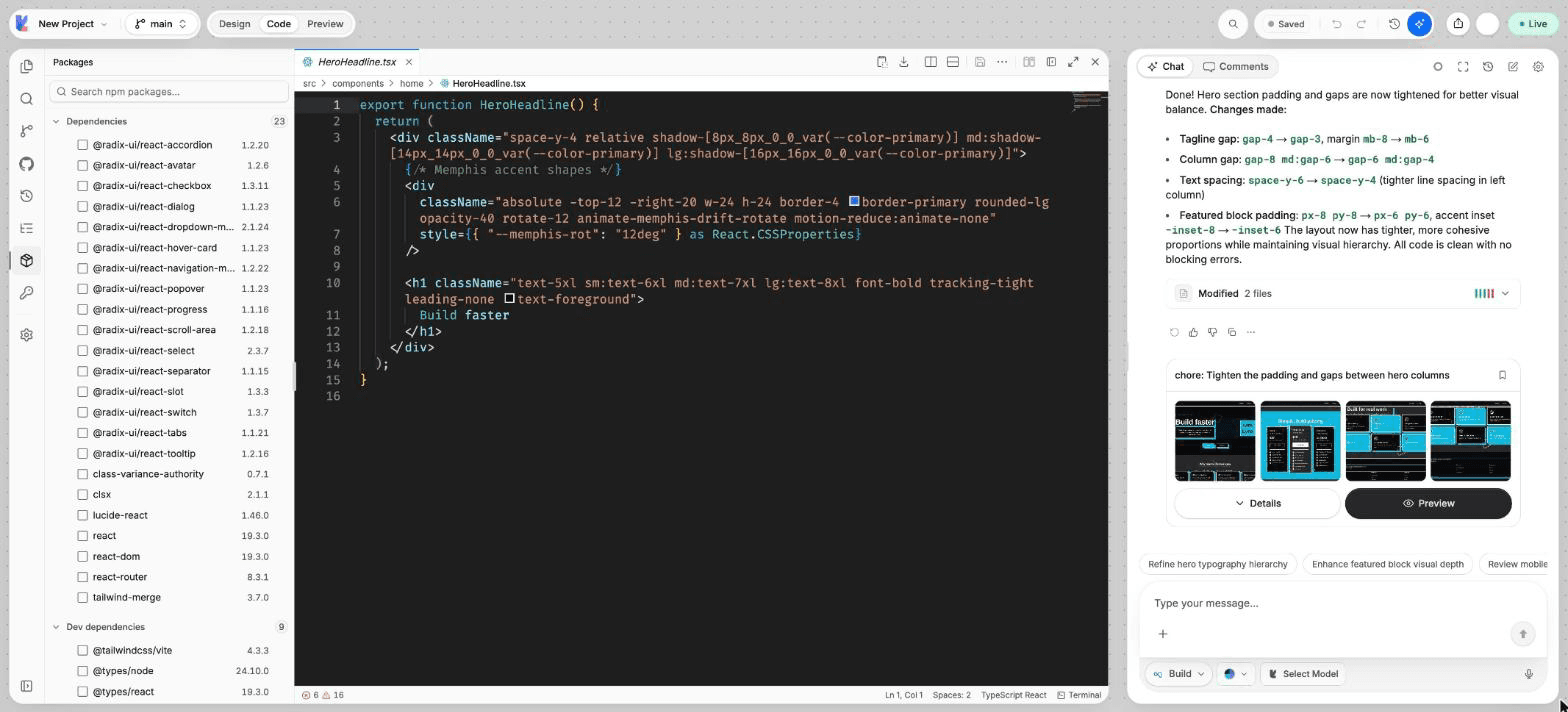Open settings gear in left sidebar
1568x712 pixels.
[x=27, y=335]
